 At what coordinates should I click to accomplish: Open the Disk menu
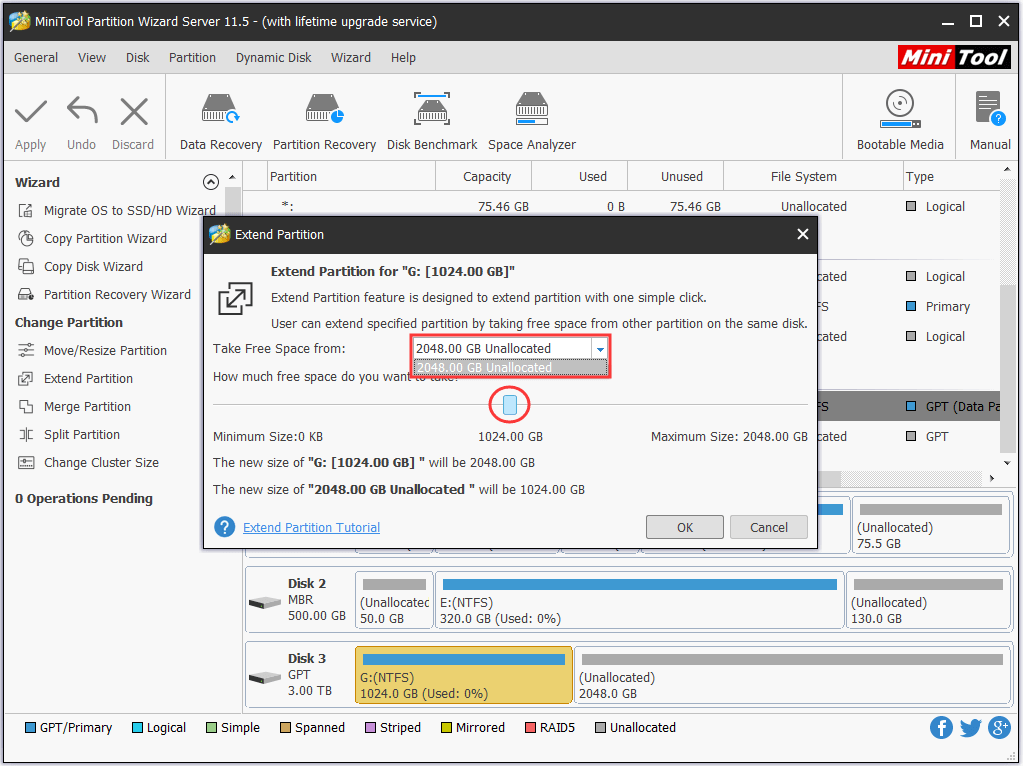(138, 57)
